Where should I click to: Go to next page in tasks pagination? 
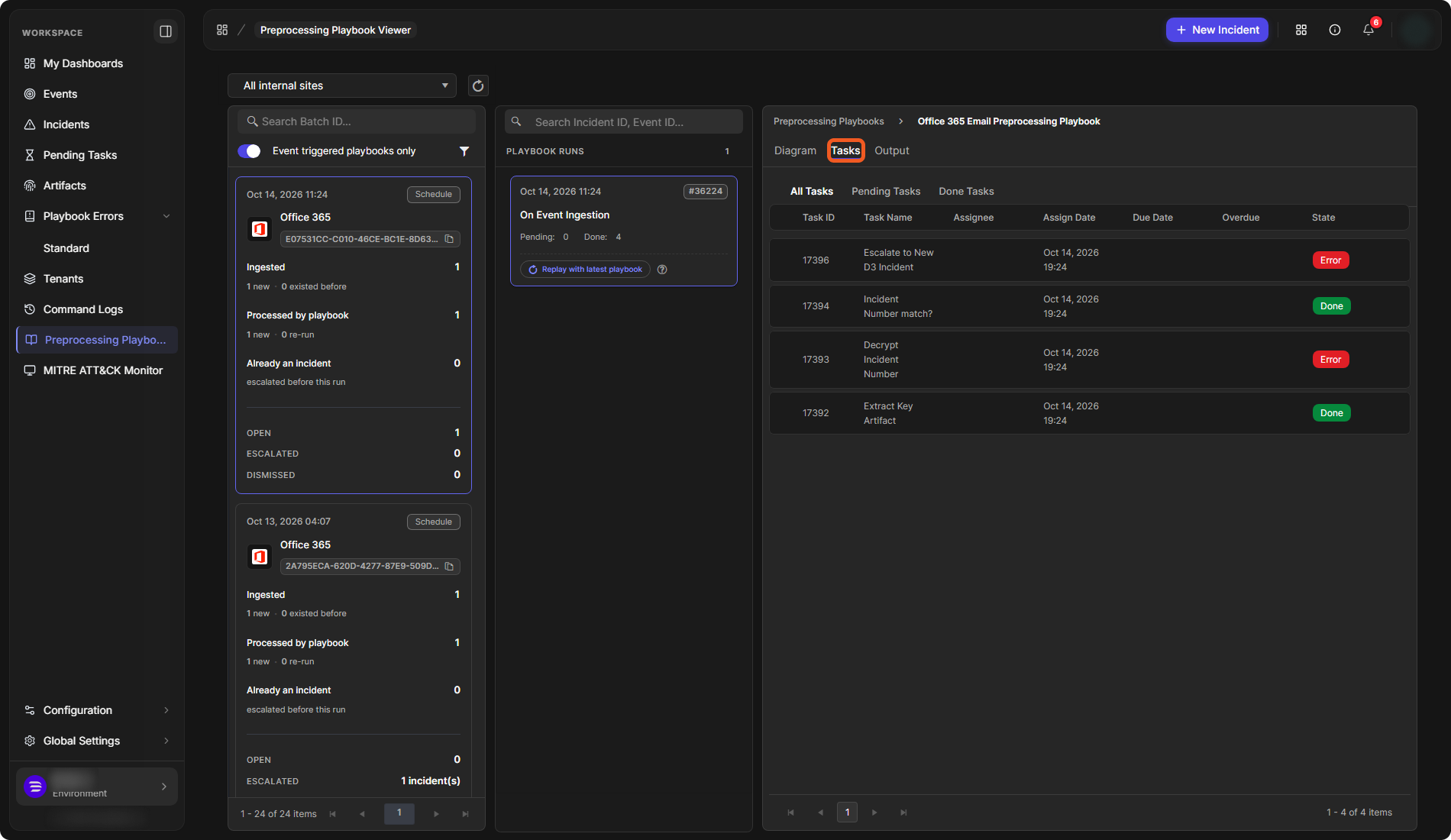(x=874, y=813)
